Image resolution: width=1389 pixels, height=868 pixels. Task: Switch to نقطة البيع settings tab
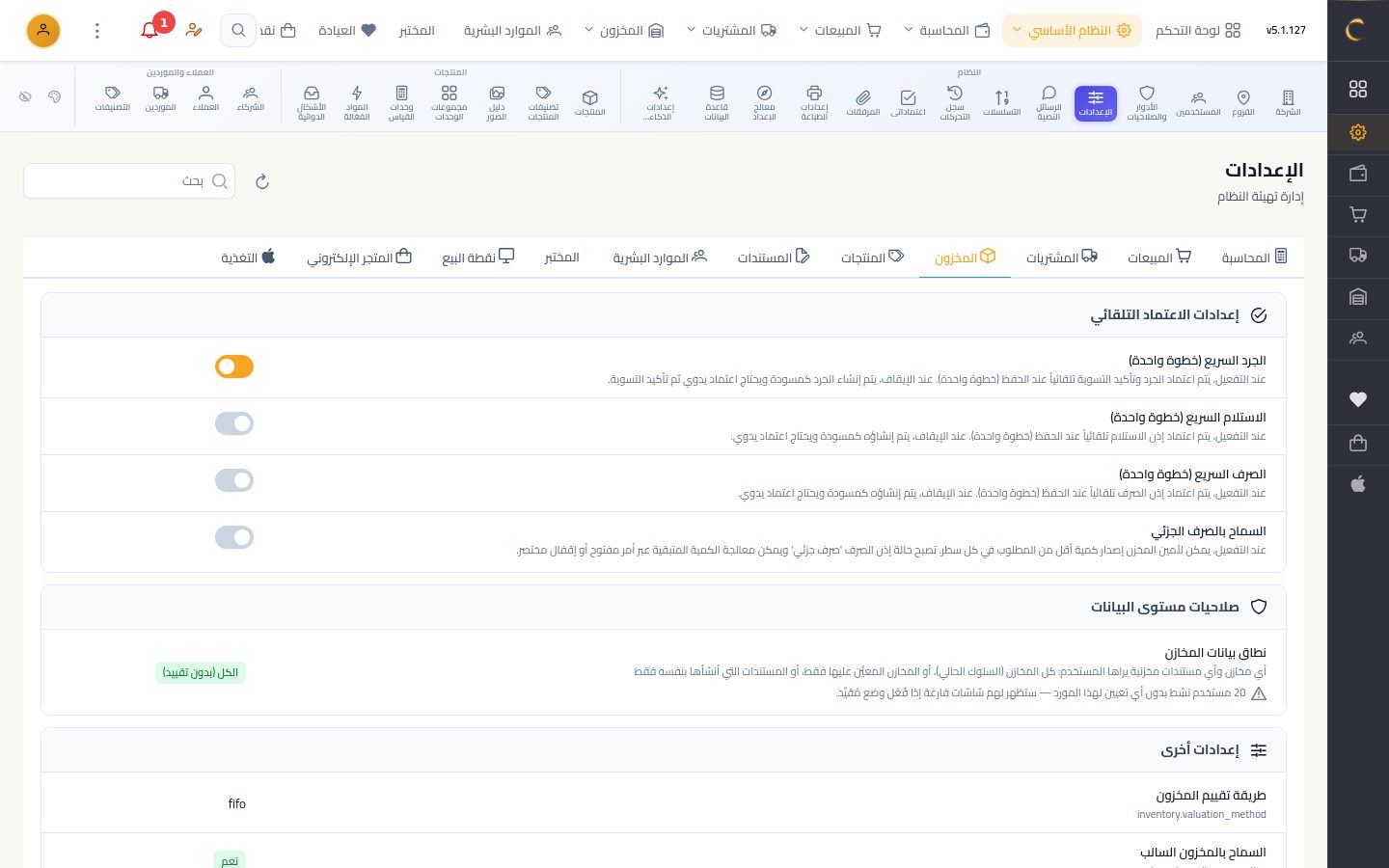(478, 258)
